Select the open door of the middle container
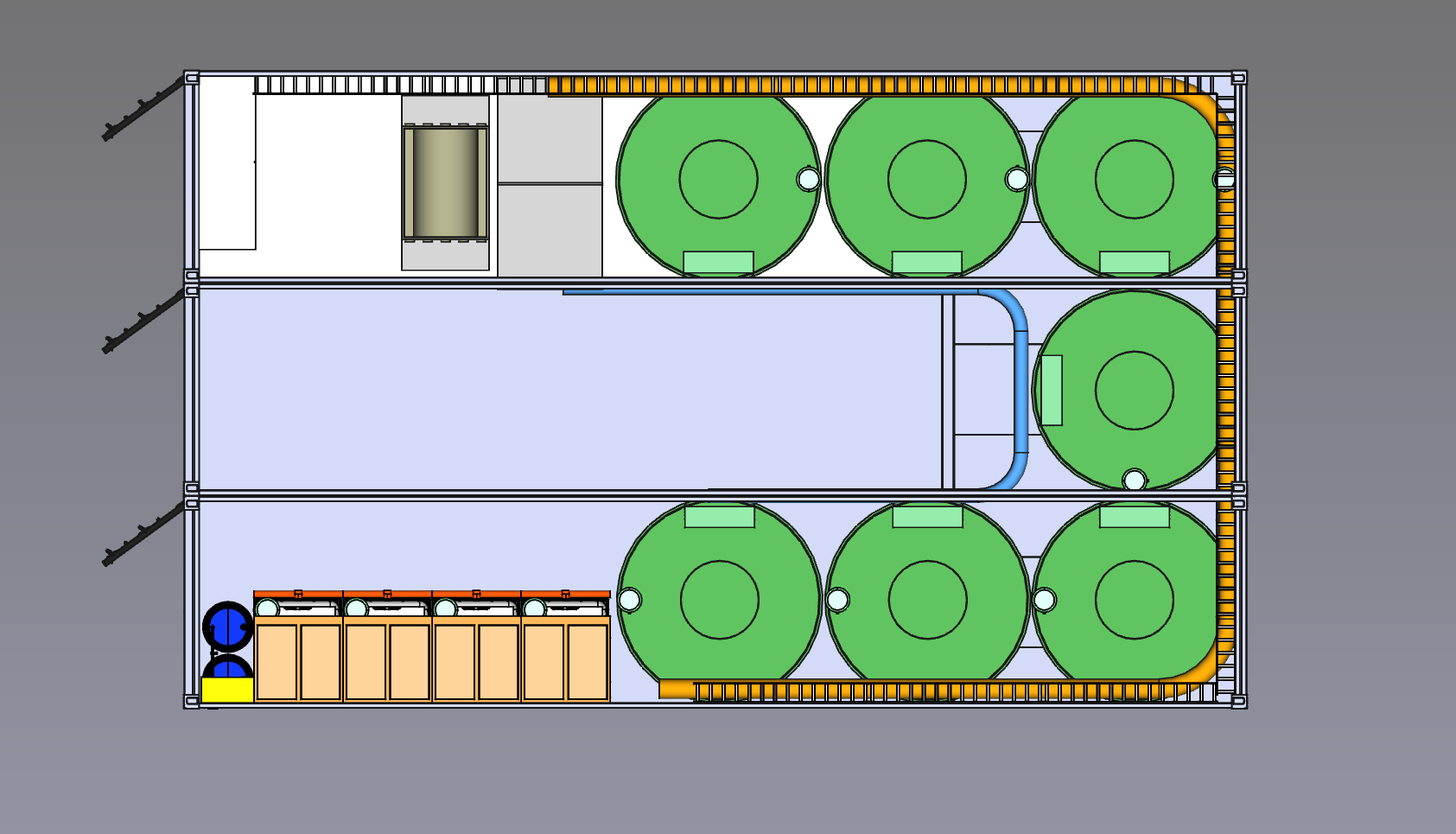The image size is (1456, 834). click(x=143, y=322)
